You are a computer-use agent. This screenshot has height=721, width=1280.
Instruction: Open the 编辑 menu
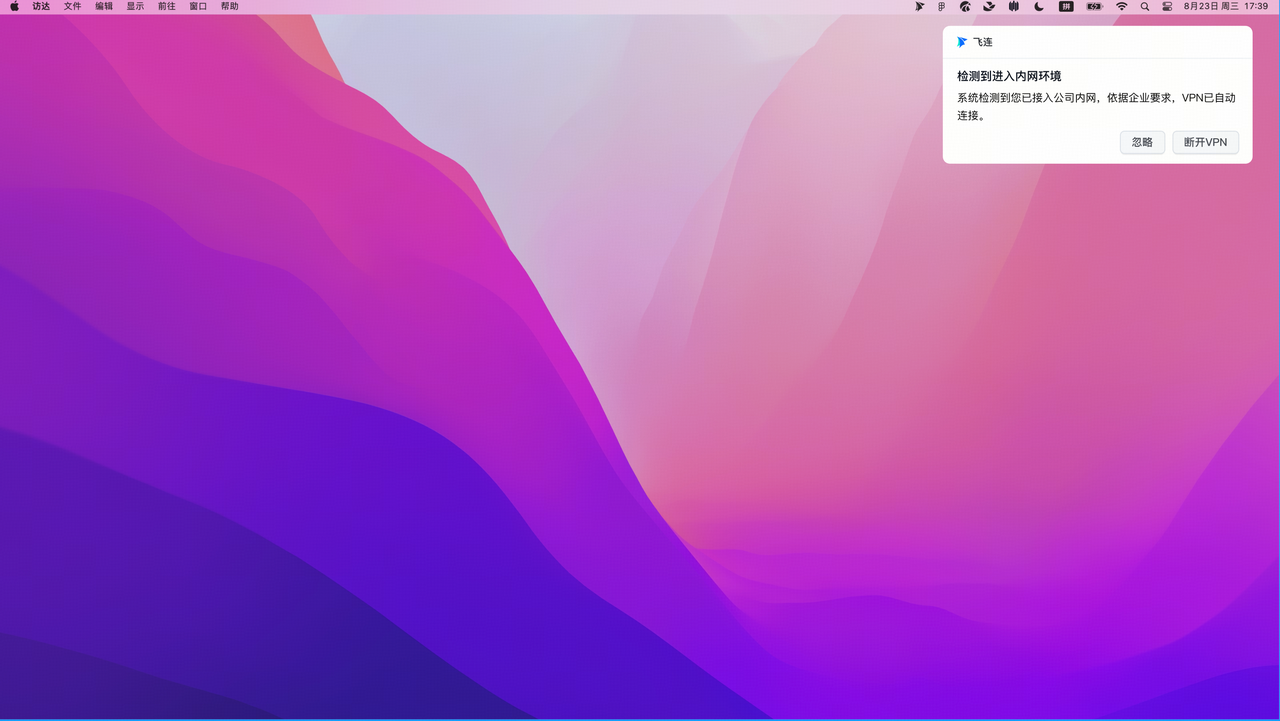[x=104, y=6]
